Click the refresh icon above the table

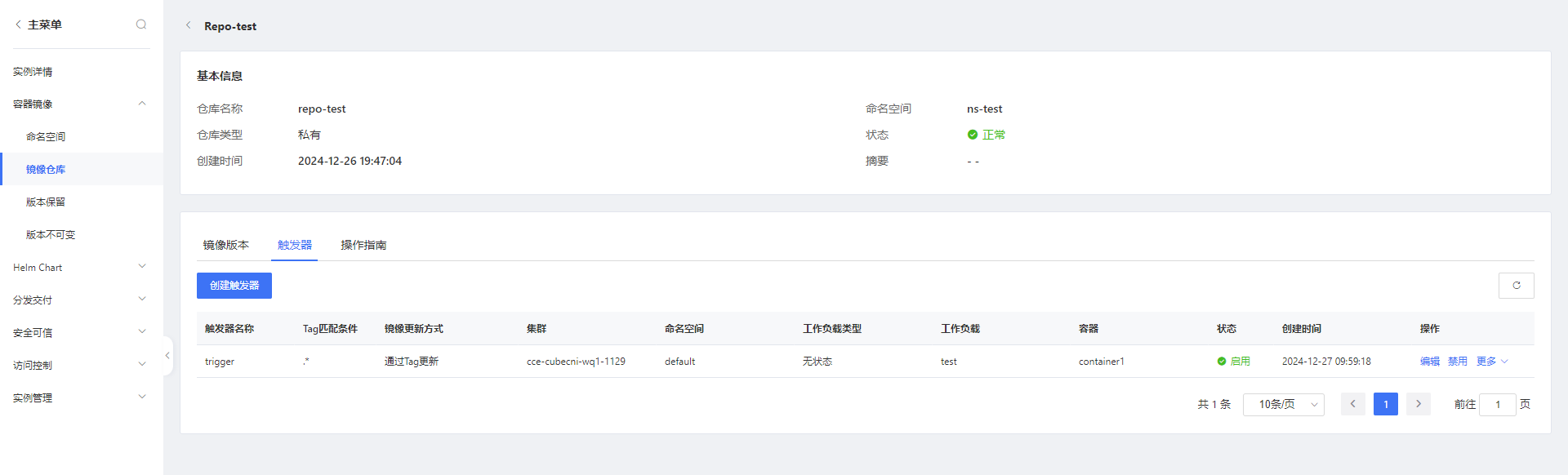(x=1516, y=286)
